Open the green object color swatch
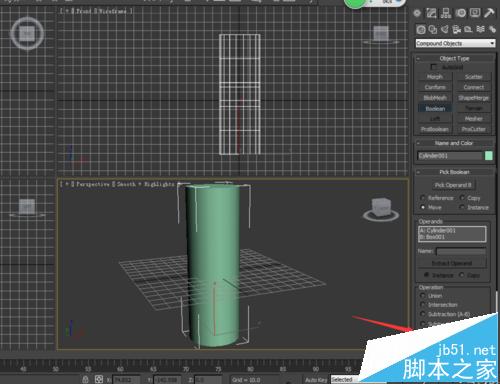The image size is (500, 384). coord(489,156)
